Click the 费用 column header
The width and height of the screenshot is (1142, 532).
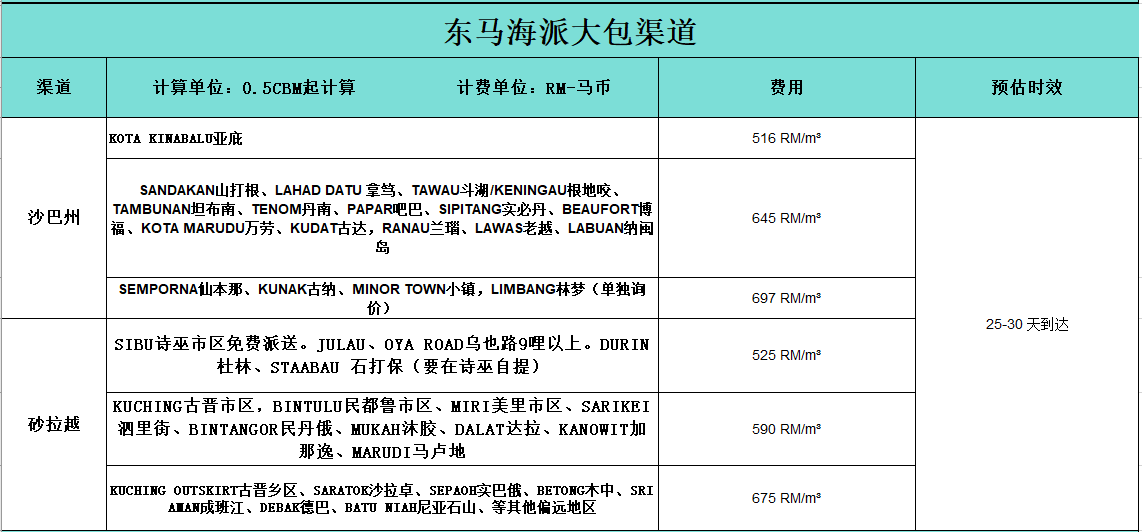point(787,87)
